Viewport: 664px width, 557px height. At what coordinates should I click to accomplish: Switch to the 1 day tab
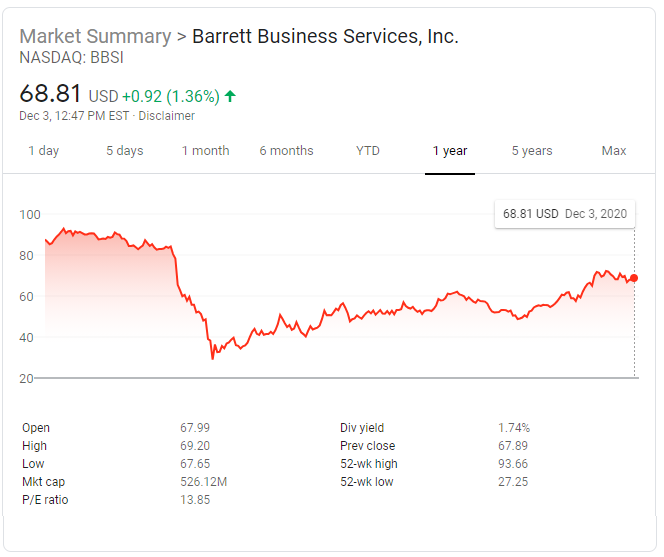(43, 151)
